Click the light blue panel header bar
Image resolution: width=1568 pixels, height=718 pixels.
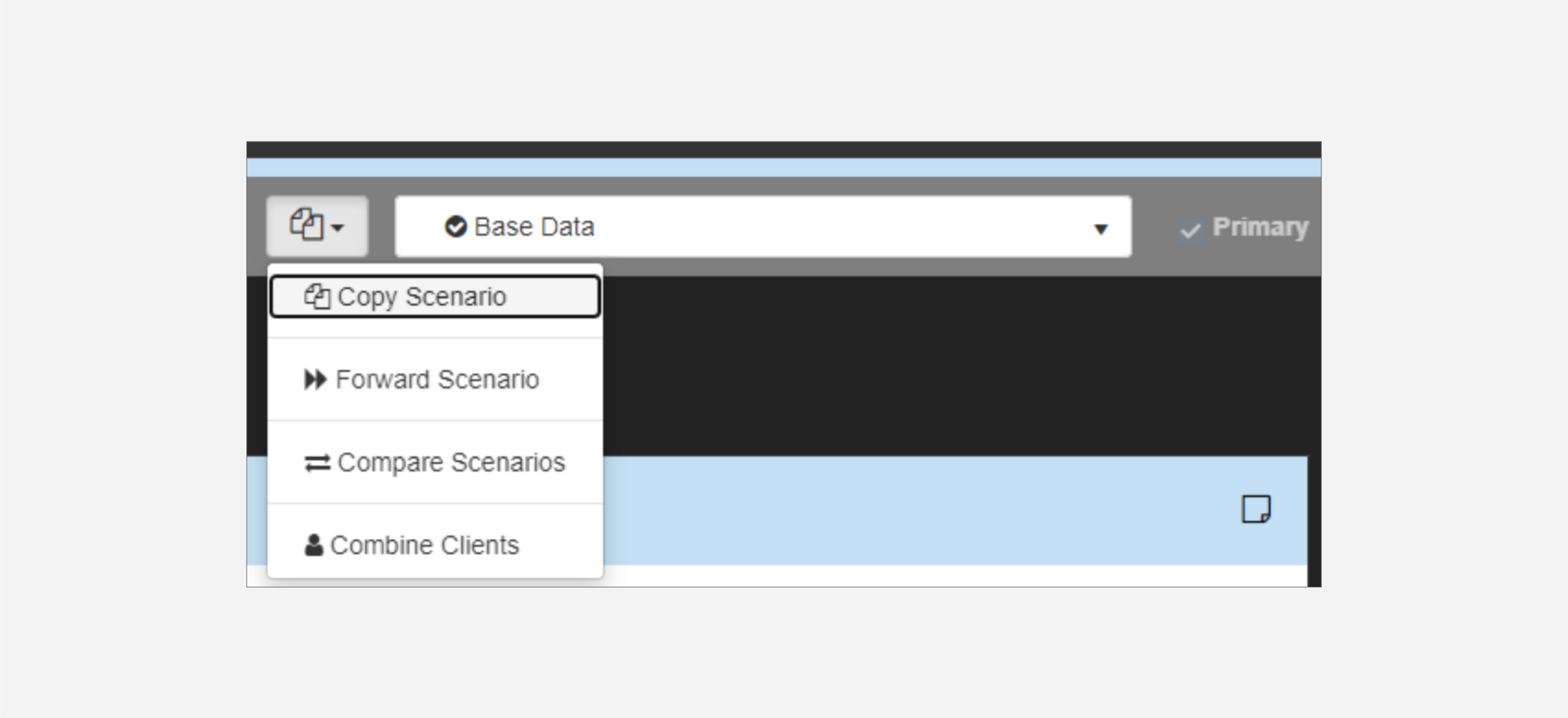[919, 509]
